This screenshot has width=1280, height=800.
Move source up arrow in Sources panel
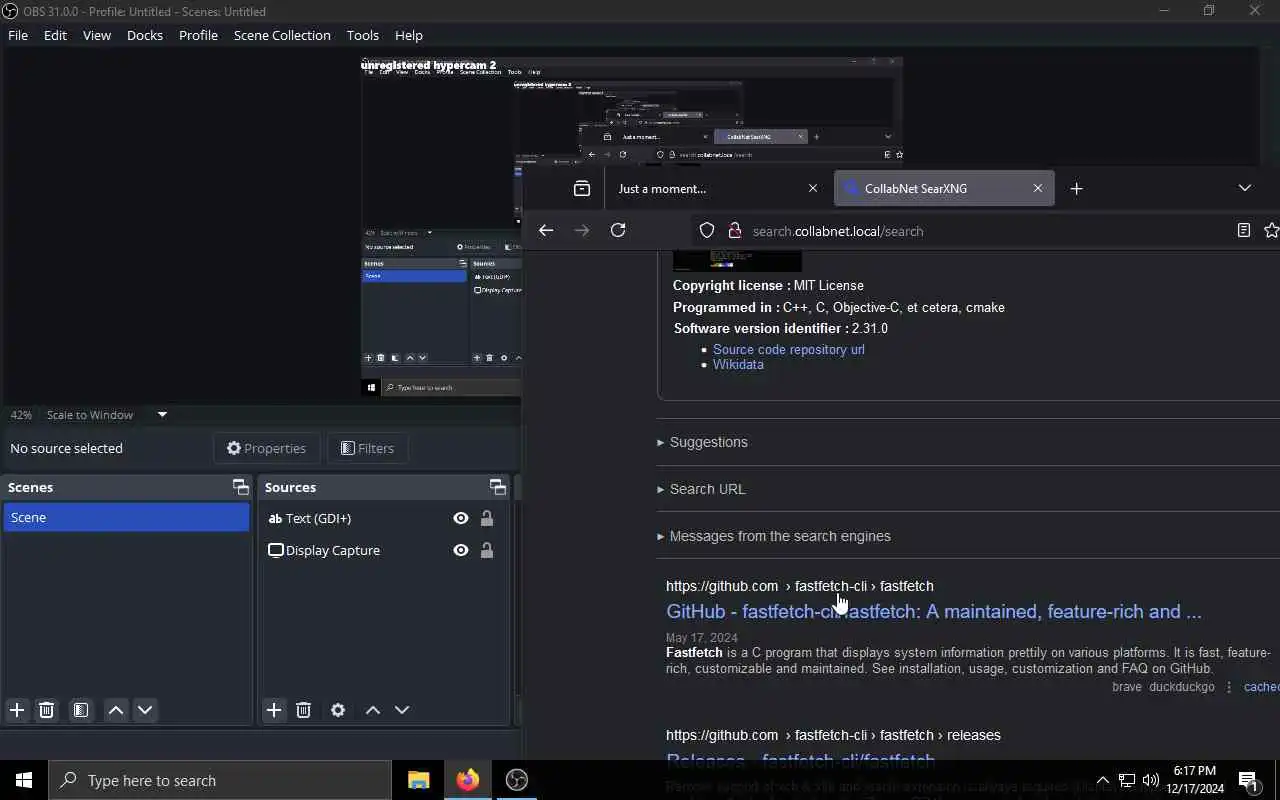(373, 710)
